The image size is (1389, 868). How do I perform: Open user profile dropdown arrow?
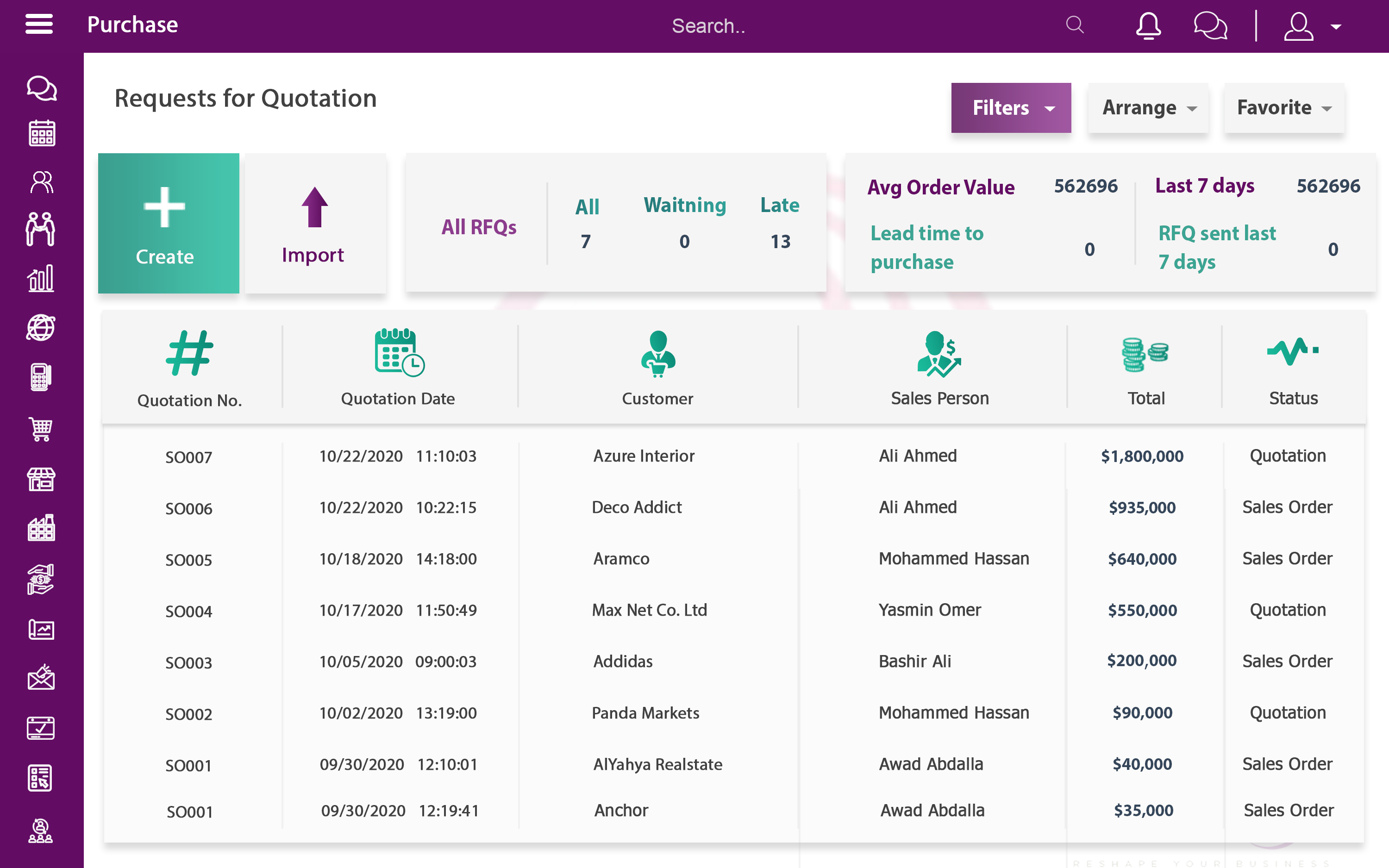tap(1336, 26)
